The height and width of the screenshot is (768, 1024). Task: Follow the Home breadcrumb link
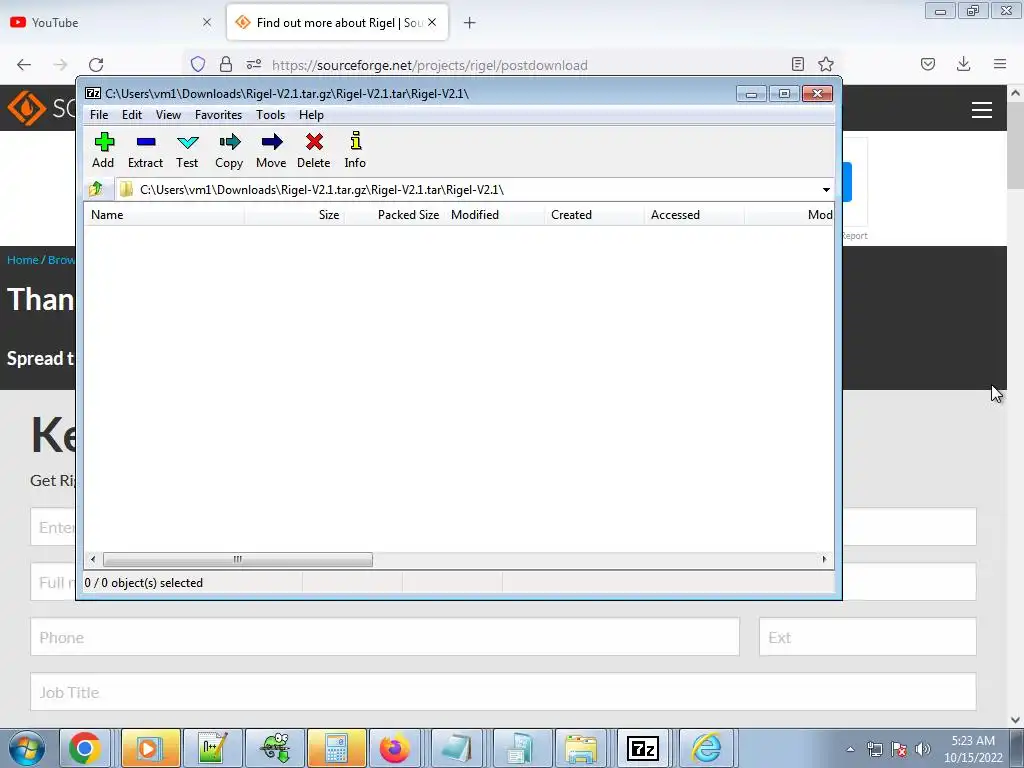[x=23, y=260]
